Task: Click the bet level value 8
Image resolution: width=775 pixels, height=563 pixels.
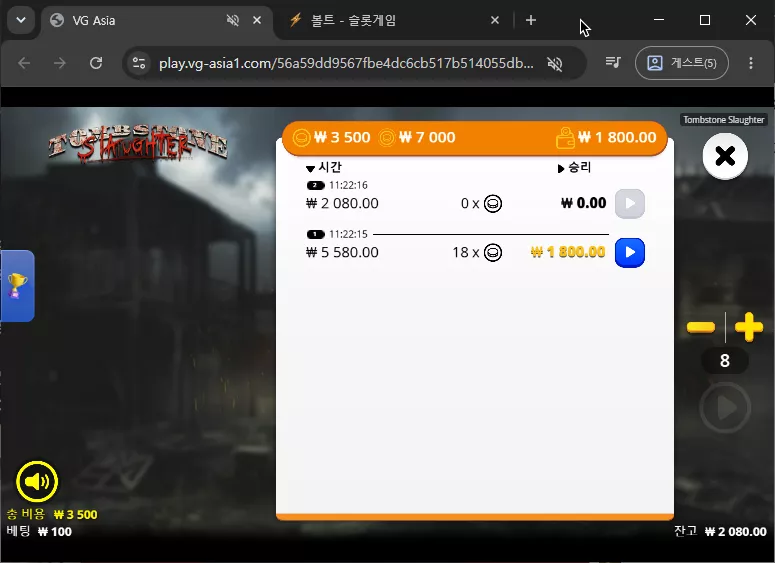Action: click(725, 361)
